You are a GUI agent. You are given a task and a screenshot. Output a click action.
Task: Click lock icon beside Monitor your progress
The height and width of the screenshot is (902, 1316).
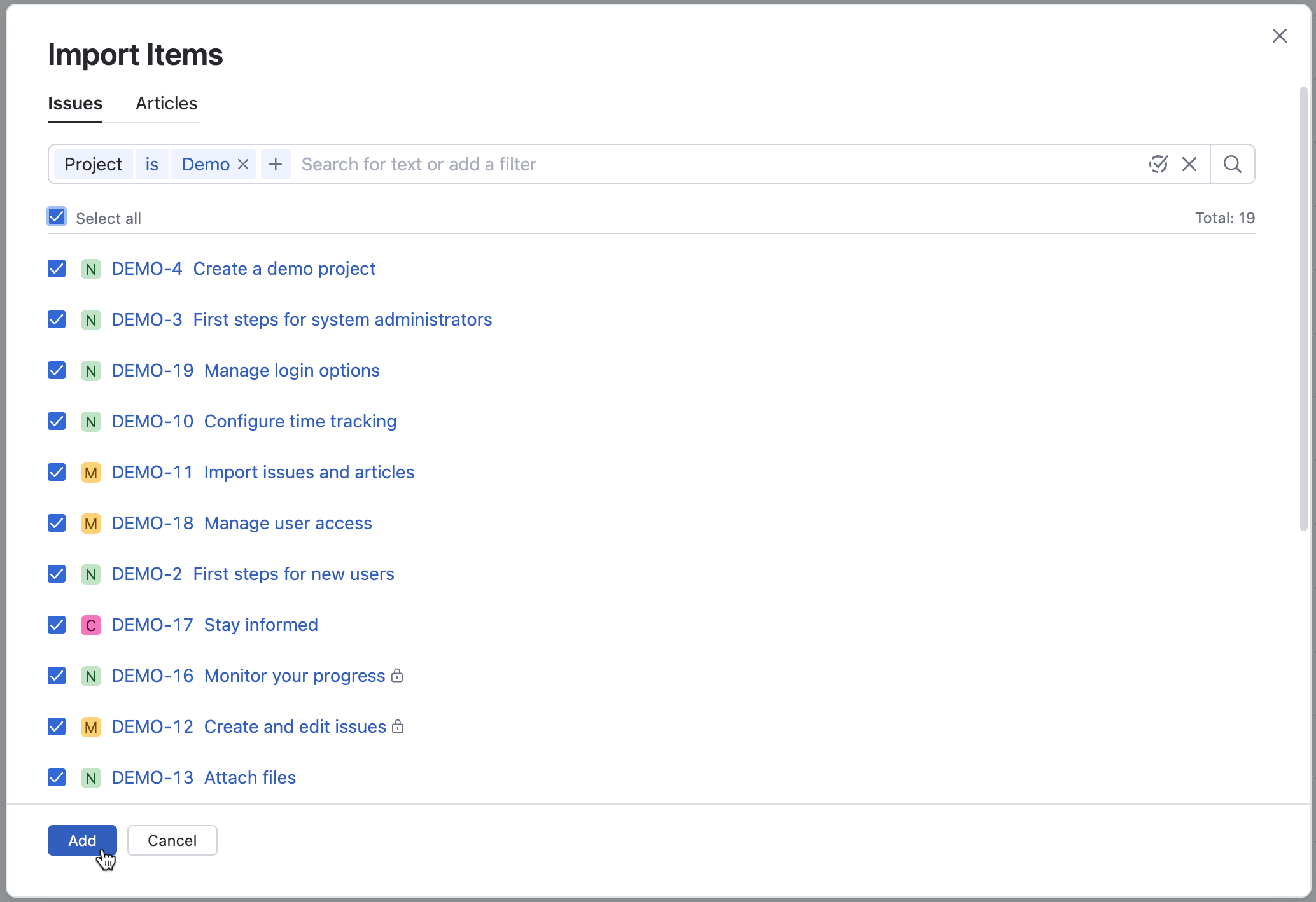point(397,675)
